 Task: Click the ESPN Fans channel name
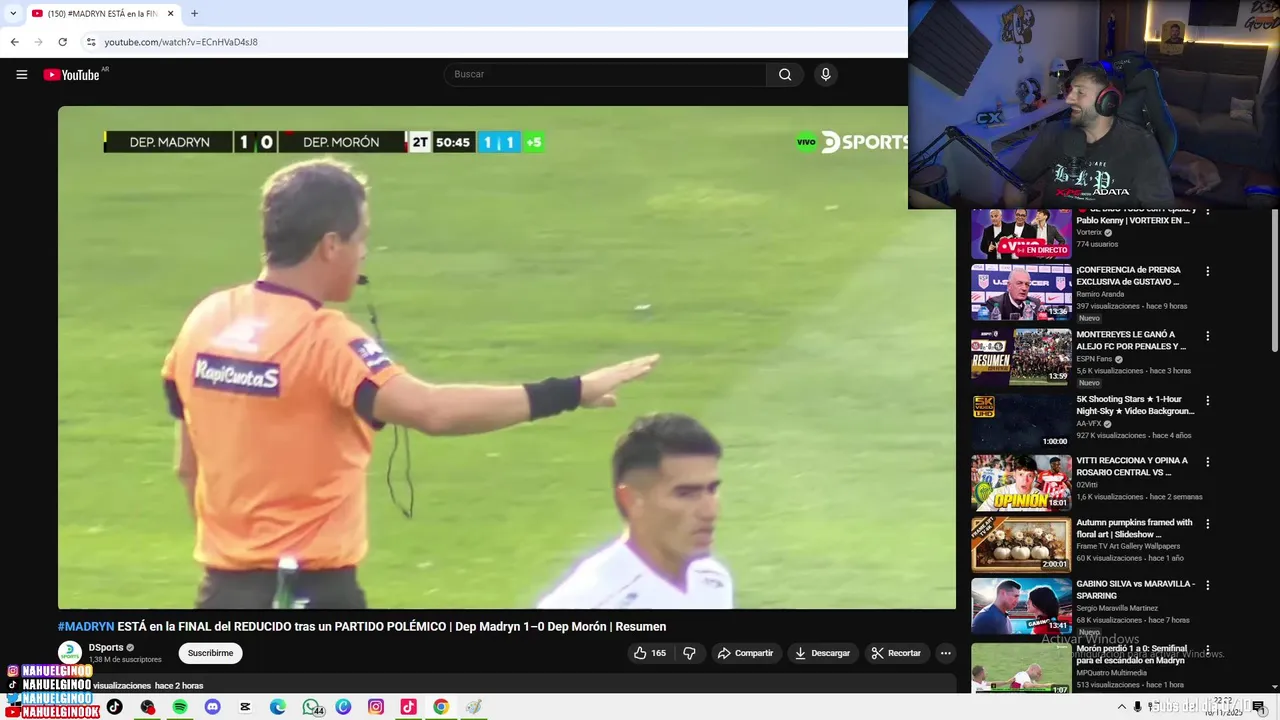1094,359
